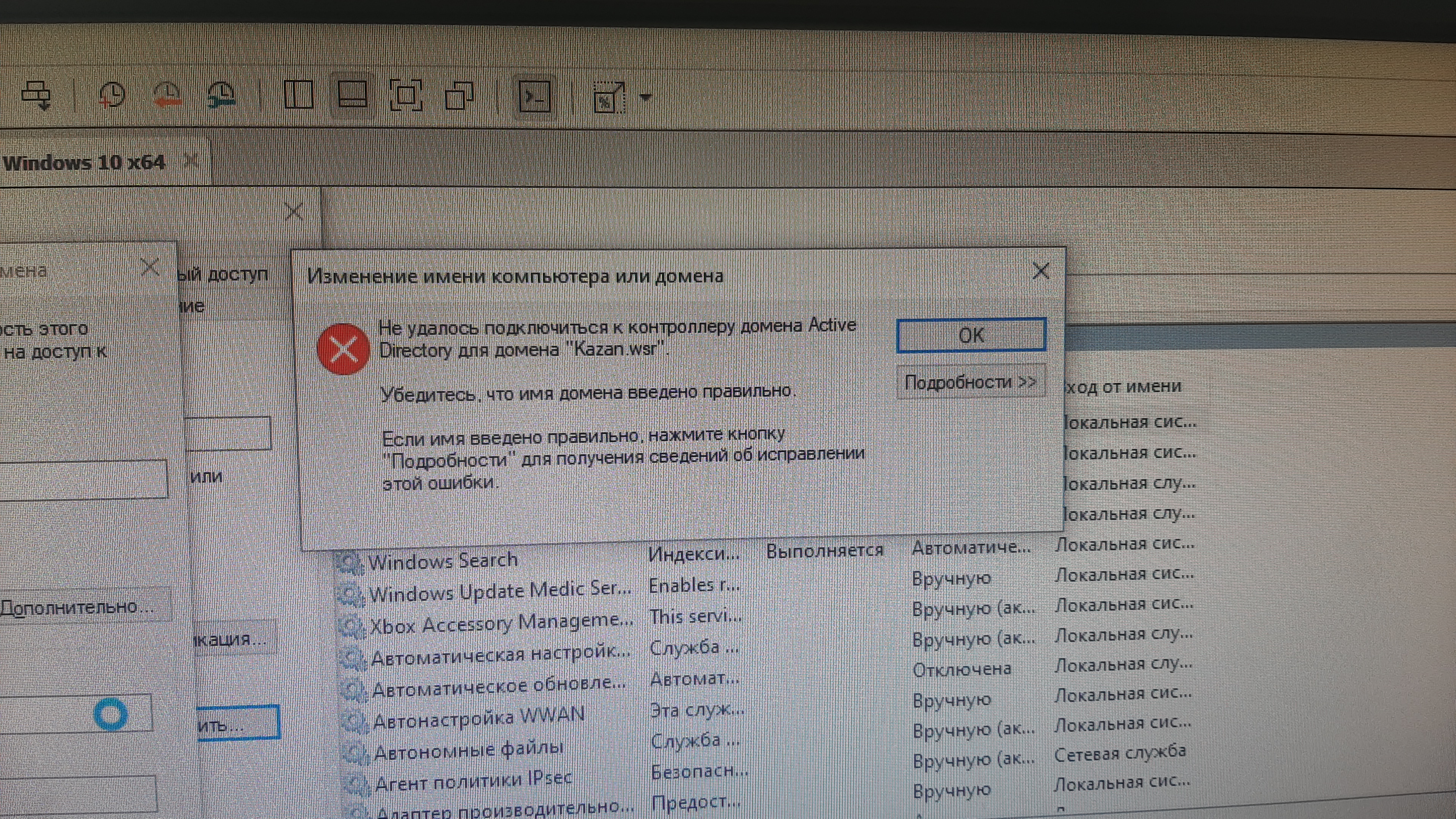Click the Индекси... description of Windows Search
Screen dimensions: 1456x819
click(693, 554)
